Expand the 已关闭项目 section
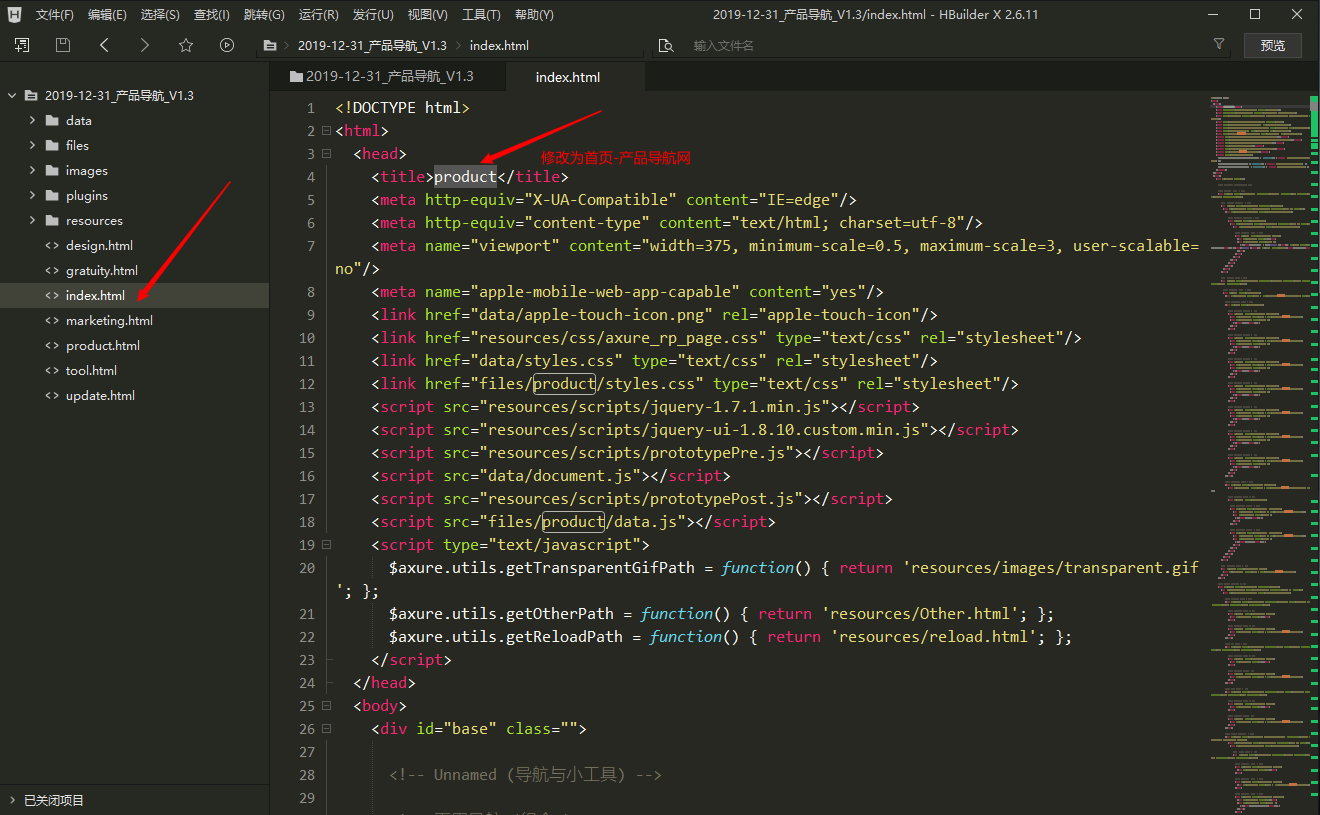 pyautogui.click(x=12, y=800)
